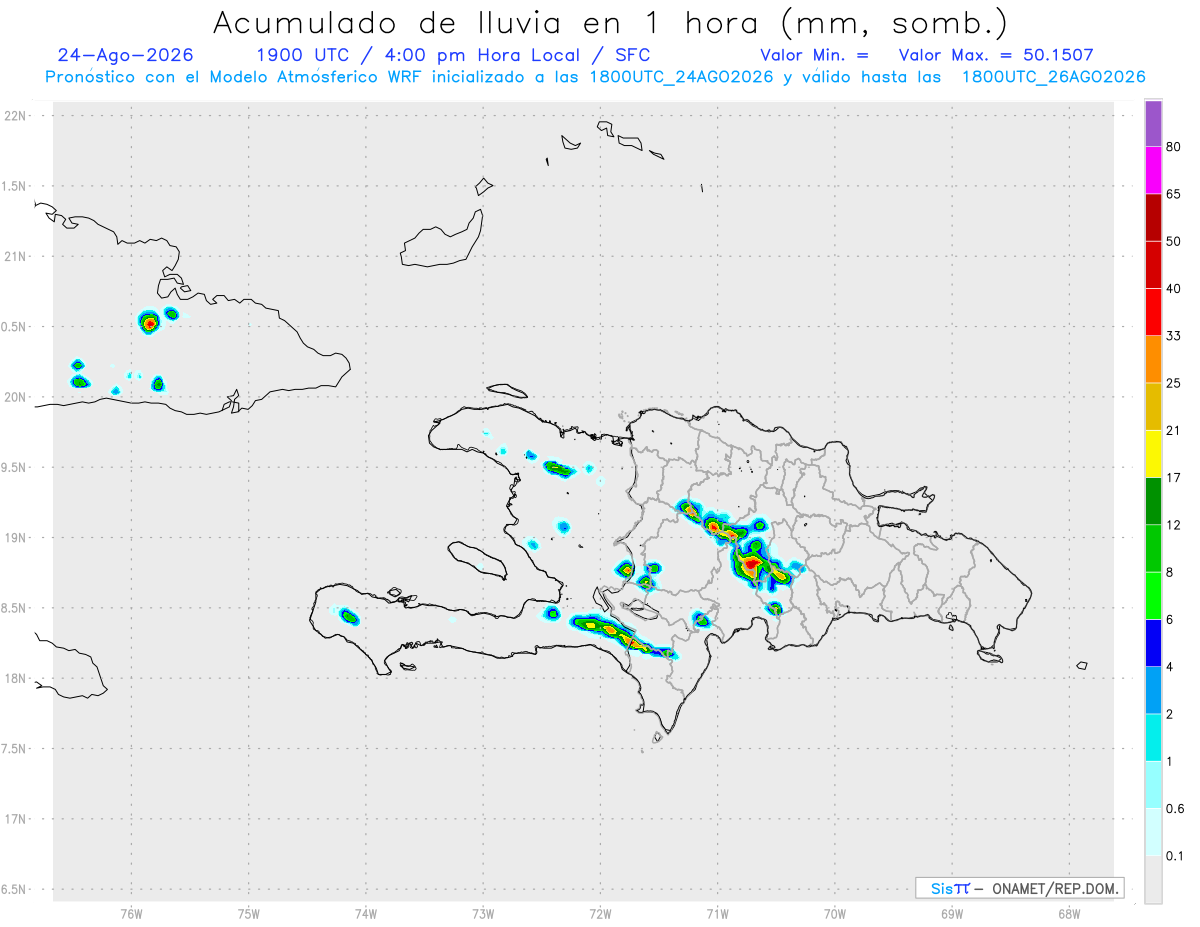
Task: Select the legend value '65'
Action: (x=1174, y=194)
